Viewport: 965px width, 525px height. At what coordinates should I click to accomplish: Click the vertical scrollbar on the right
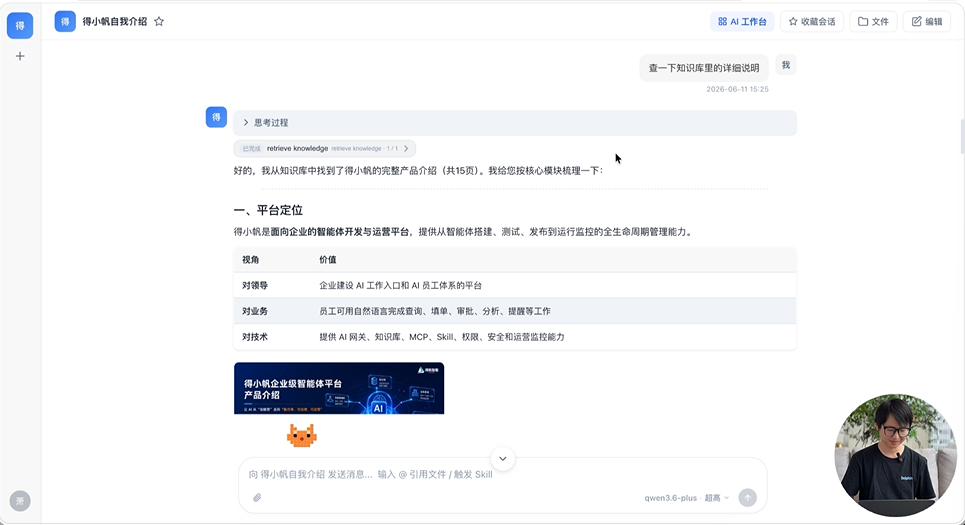pyautogui.click(x=961, y=137)
